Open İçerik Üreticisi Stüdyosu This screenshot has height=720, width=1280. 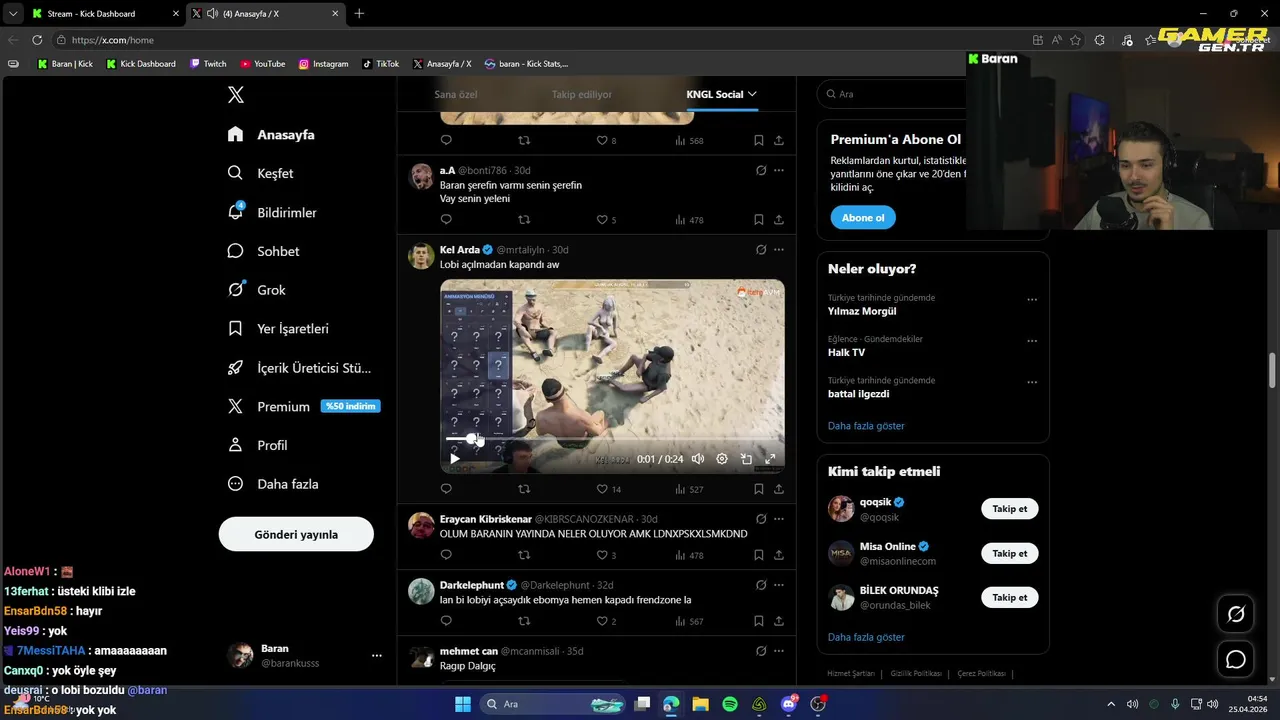(299, 367)
